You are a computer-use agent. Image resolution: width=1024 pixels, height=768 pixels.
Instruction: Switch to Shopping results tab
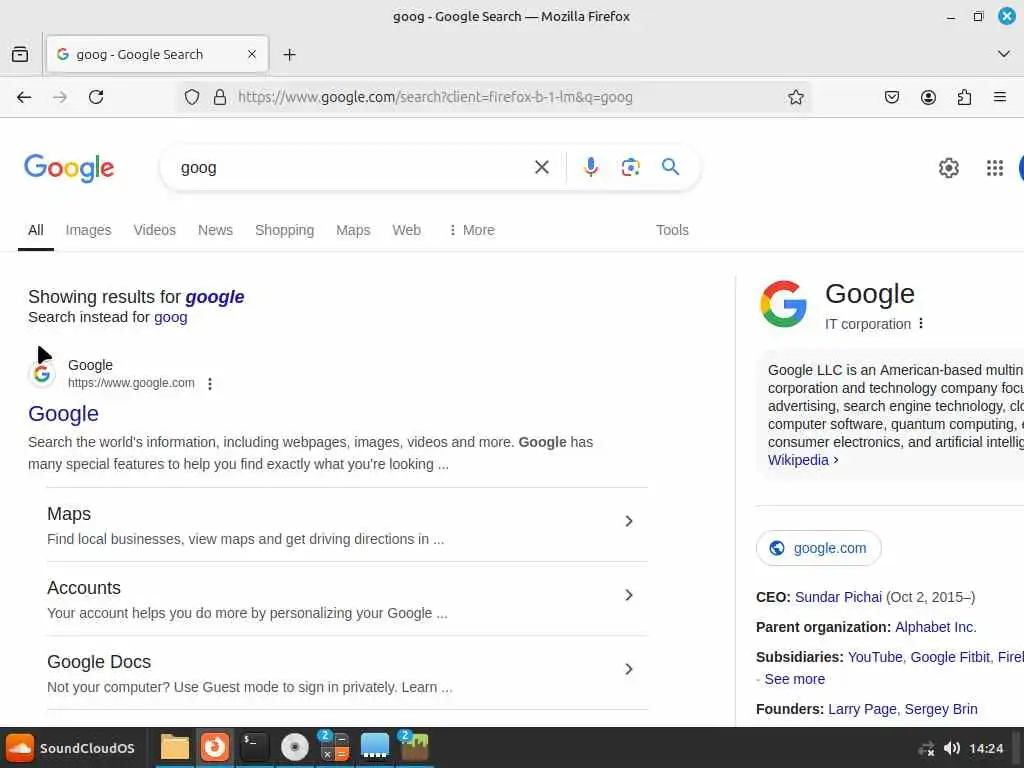click(x=284, y=231)
